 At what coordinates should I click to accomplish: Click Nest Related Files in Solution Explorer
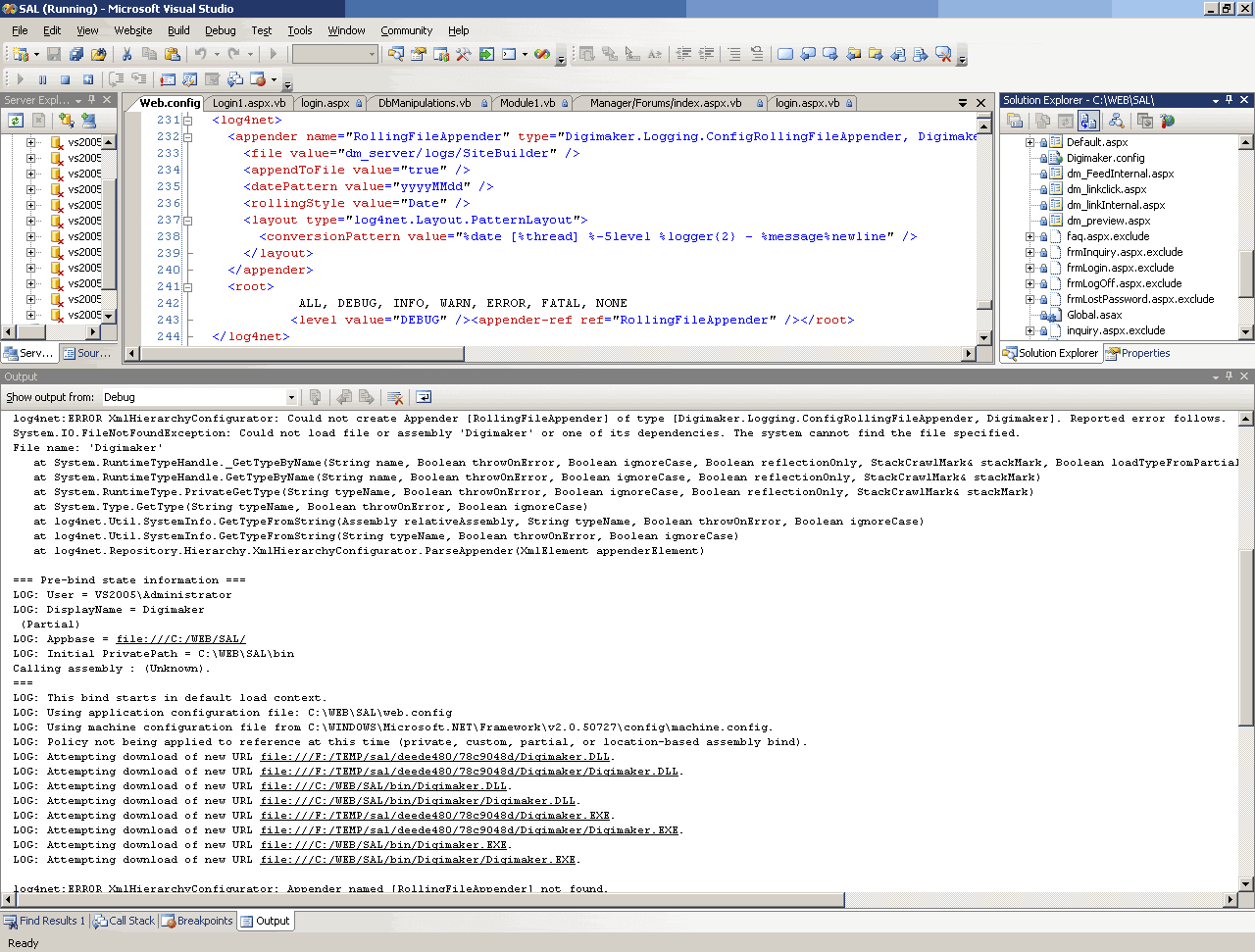pyautogui.click(x=1088, y=121)
